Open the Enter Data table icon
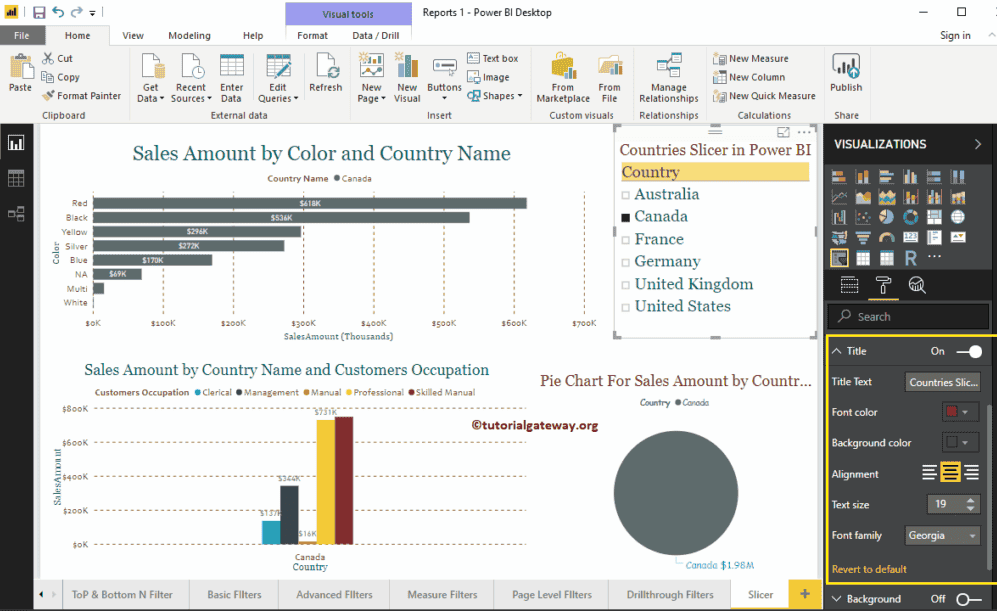This screenshot has height=611, width=997. (x=231, y=78)
